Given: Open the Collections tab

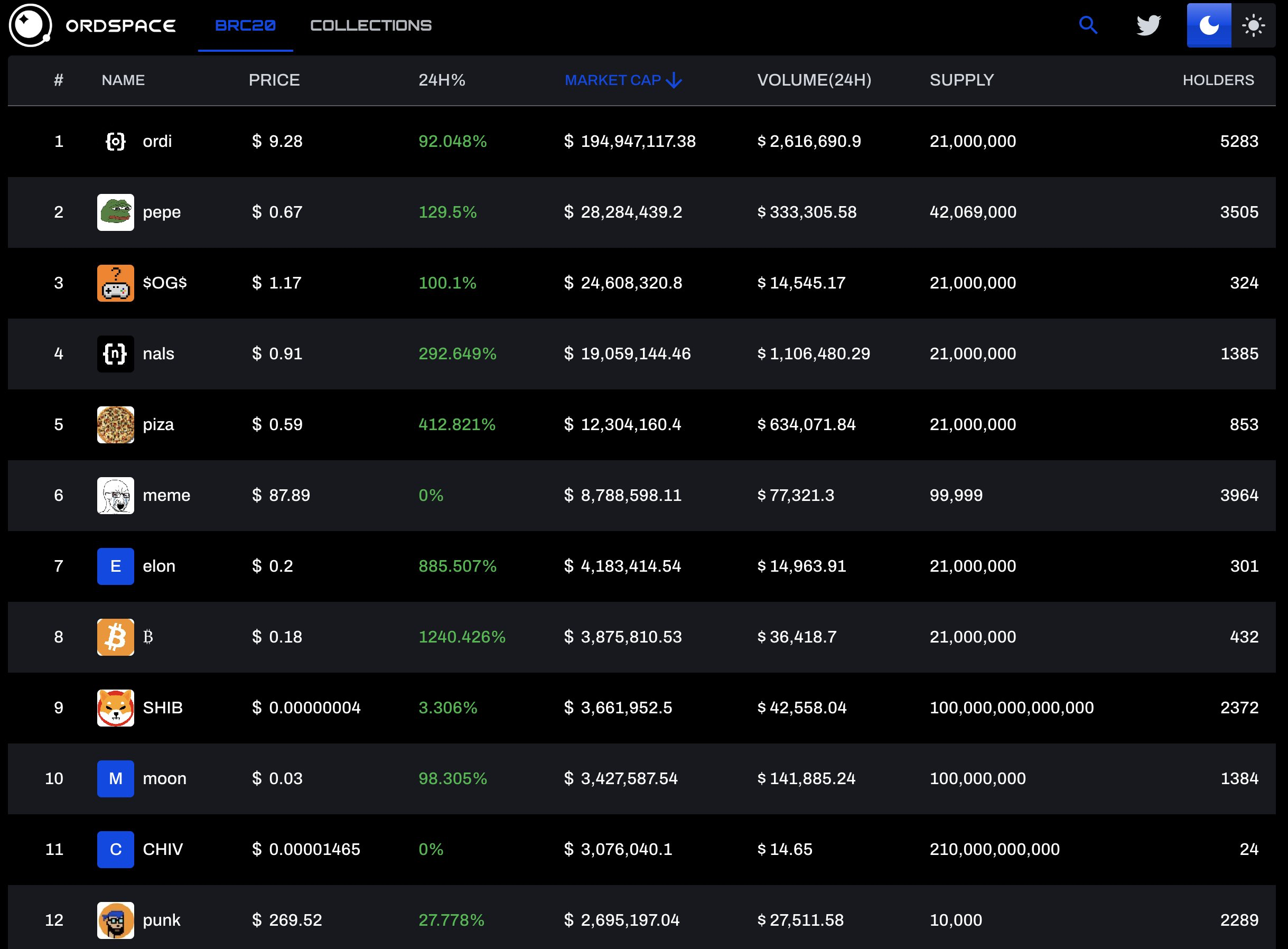Looking at the screenshot, I should [371, 25].
